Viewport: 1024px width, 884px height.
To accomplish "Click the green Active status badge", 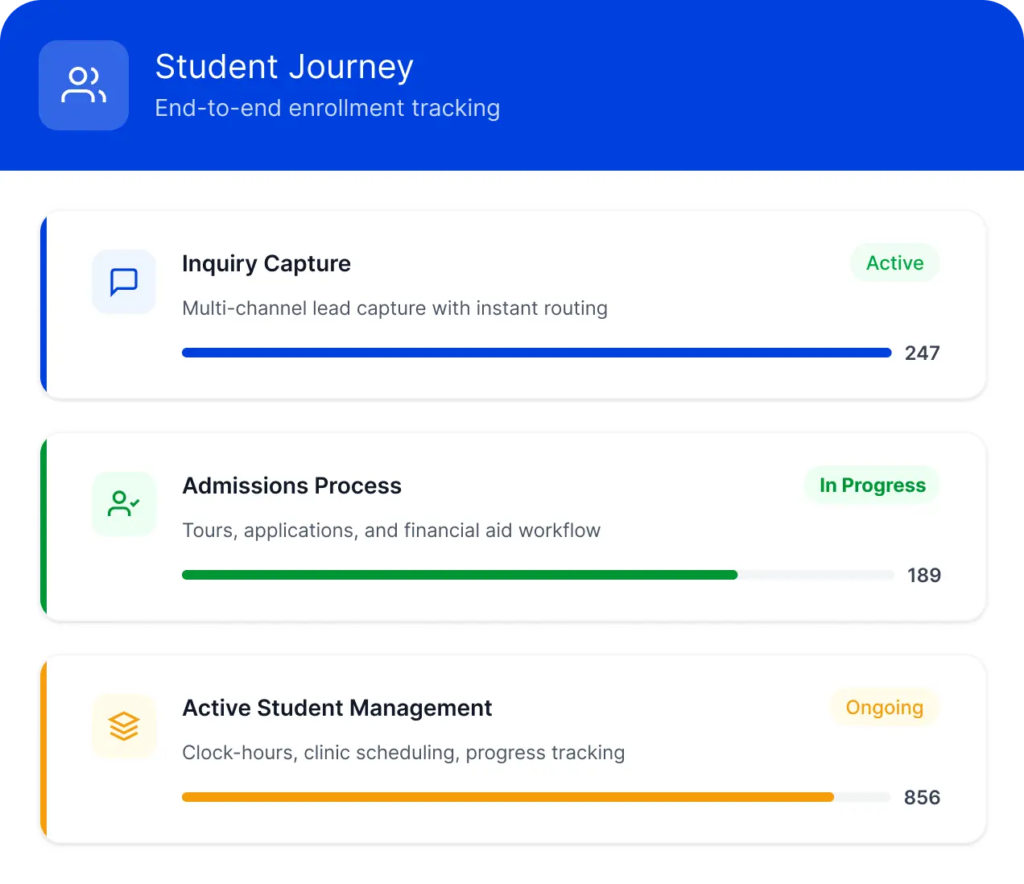I will [x=894, y=263].
